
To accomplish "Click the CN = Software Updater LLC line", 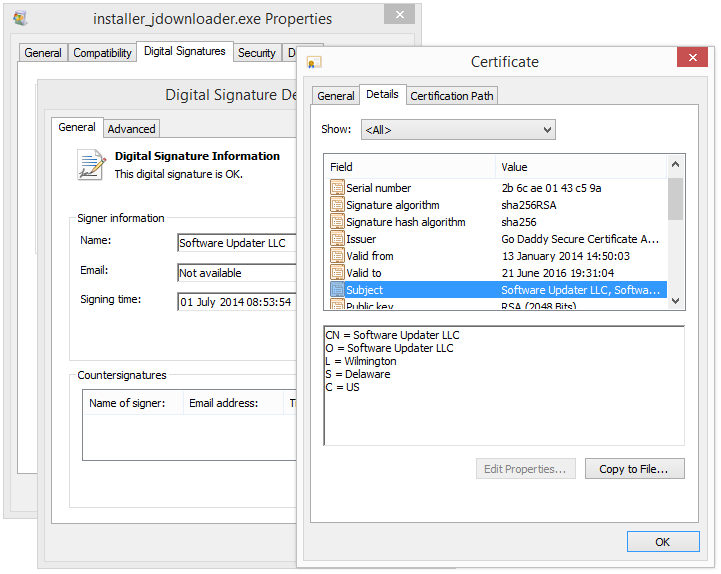I will (x=392, y=335).
